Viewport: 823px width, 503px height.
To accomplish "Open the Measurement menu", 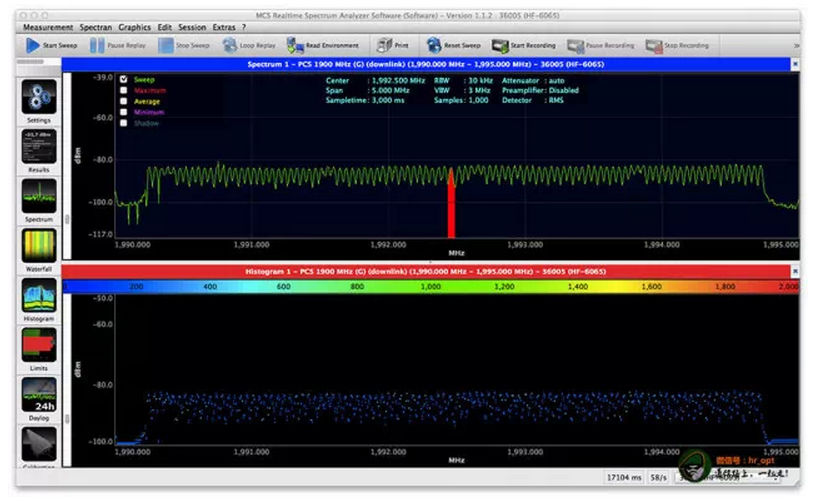I will click(x=47, y=27).
